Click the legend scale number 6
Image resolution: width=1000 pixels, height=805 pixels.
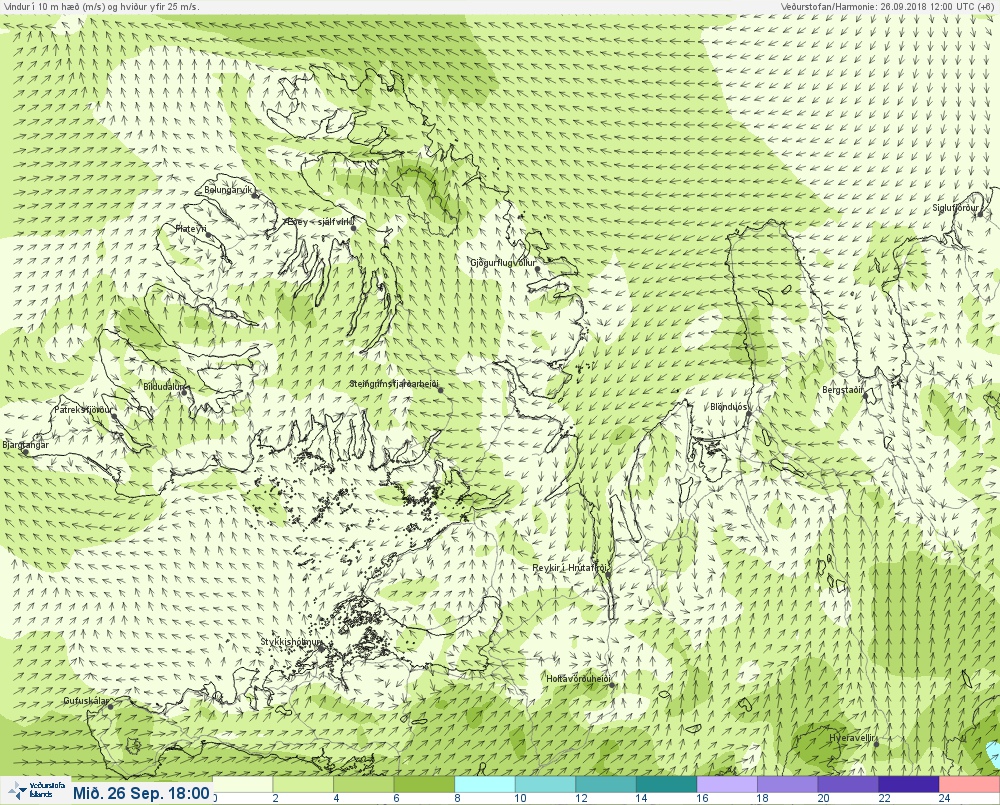coord(396,798)
